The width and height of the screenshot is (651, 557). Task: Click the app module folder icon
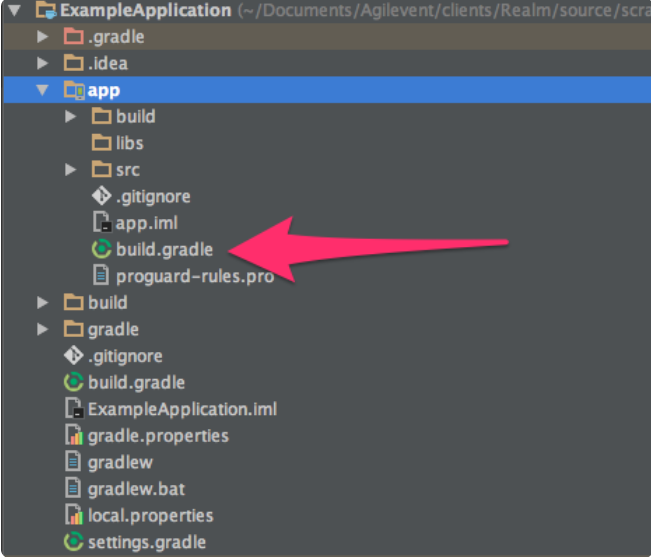74,90
